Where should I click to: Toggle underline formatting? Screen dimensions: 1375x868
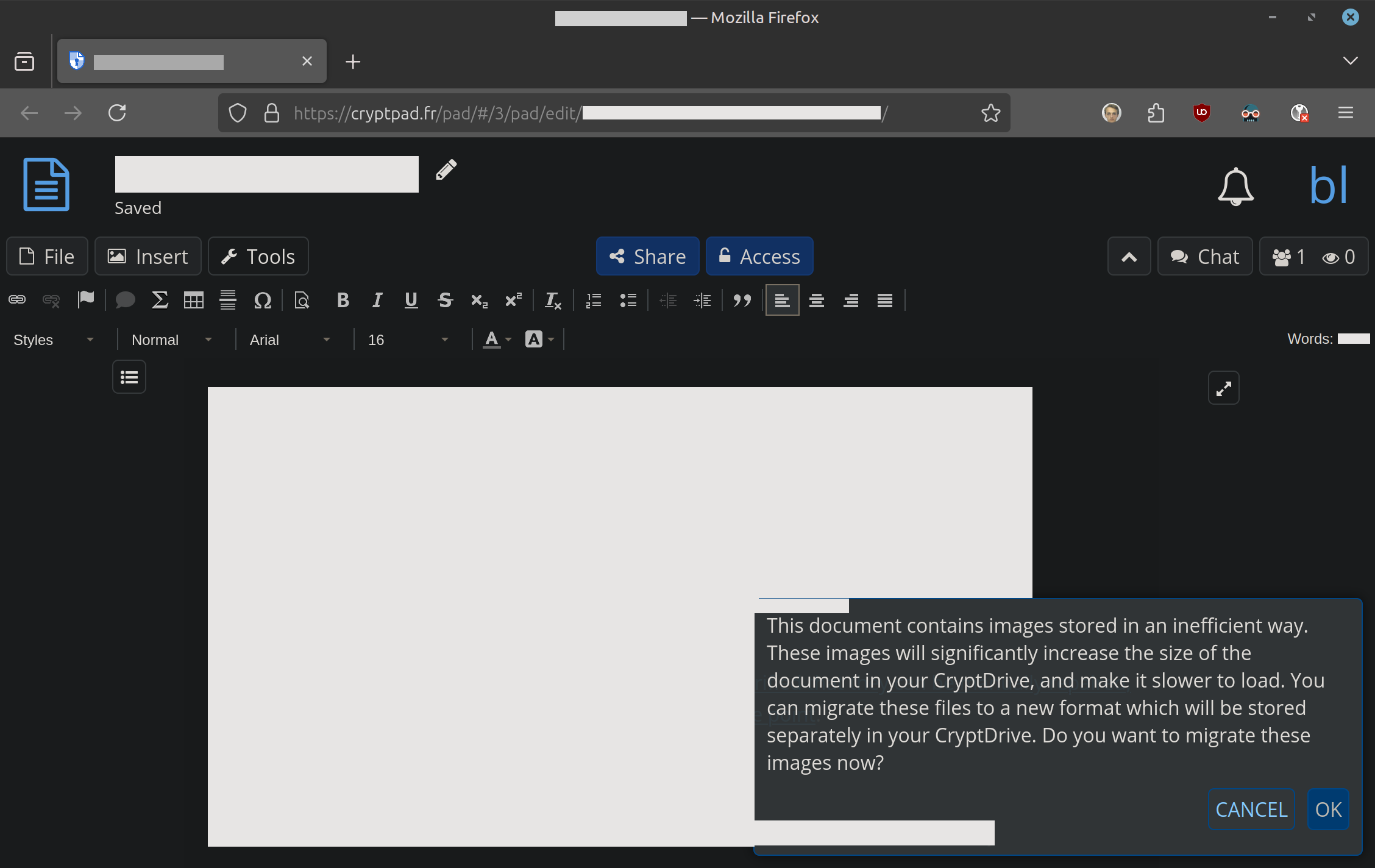(411, 300)
